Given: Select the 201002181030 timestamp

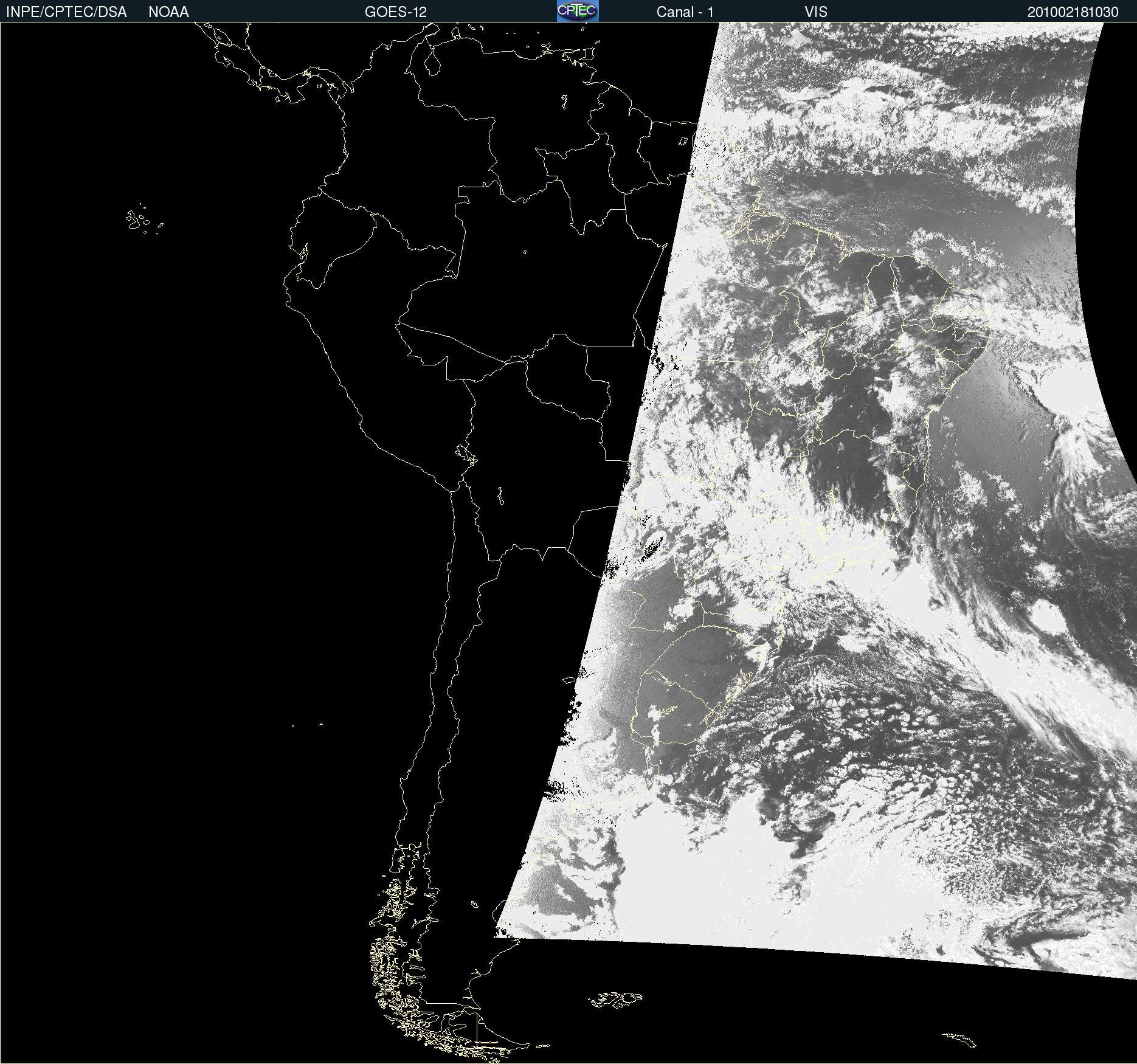Looking at the screenshot, I should tap(1073, 12).
